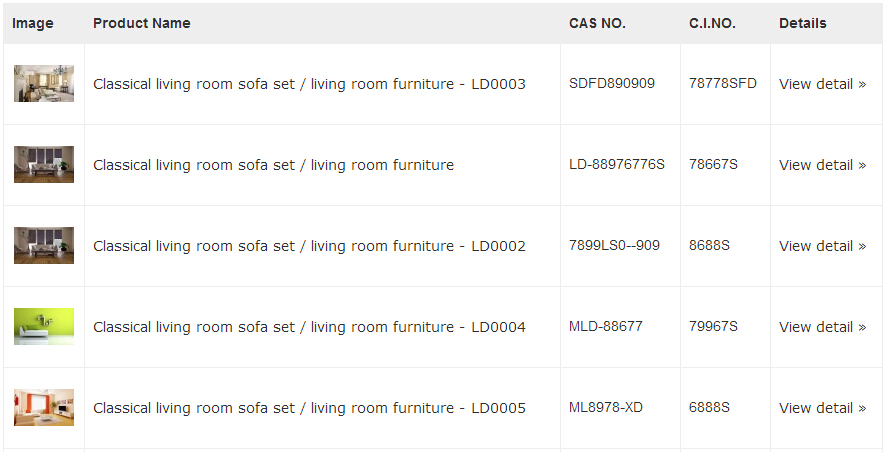The height and width of the screenshot is (452, 886).
Task: Click the CAS number ML8978-XD cell
Action: pyautogui.click(x=606, y=408)
